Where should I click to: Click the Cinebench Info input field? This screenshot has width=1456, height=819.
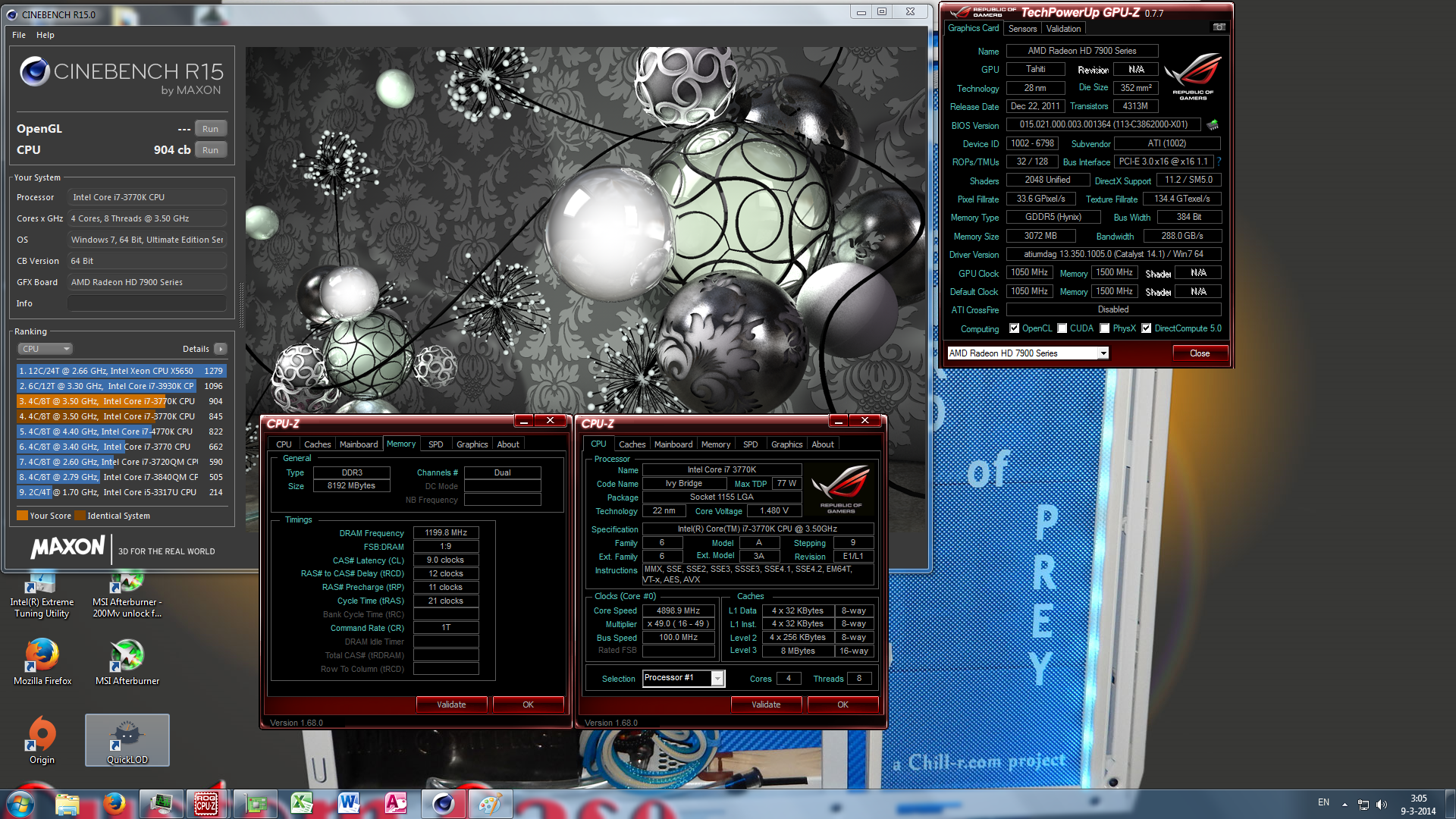[147, 303]
